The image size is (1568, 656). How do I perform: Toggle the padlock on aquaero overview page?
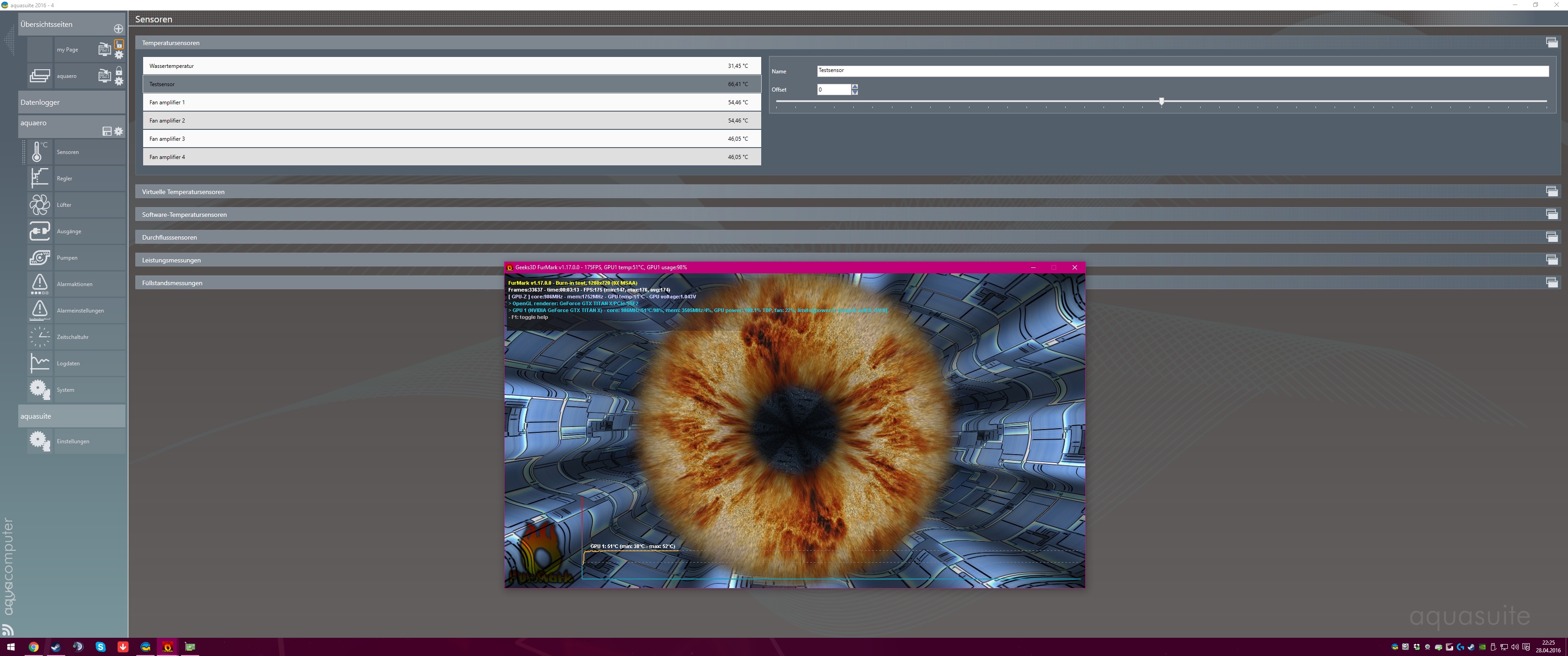click(119, 71)
